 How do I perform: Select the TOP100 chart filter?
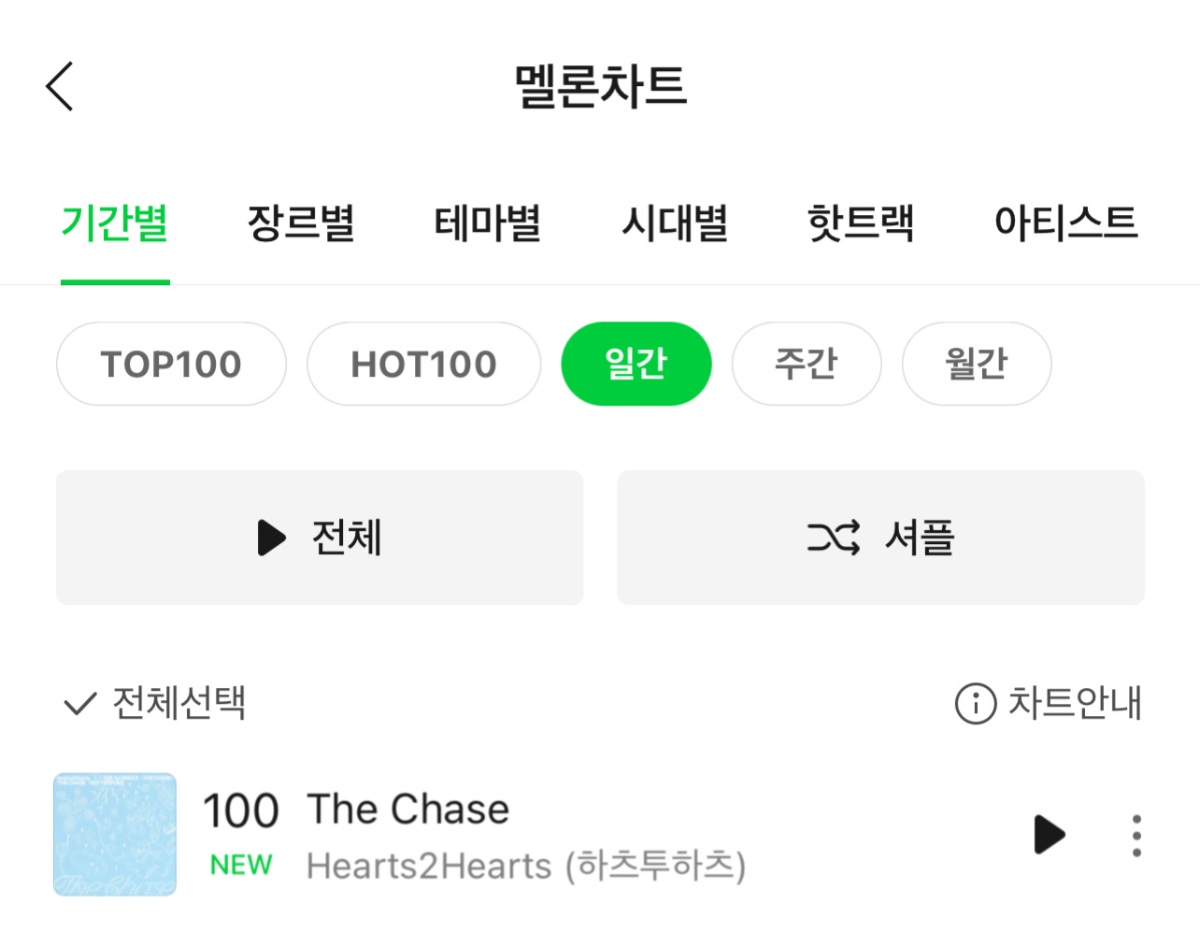point(171,364)
